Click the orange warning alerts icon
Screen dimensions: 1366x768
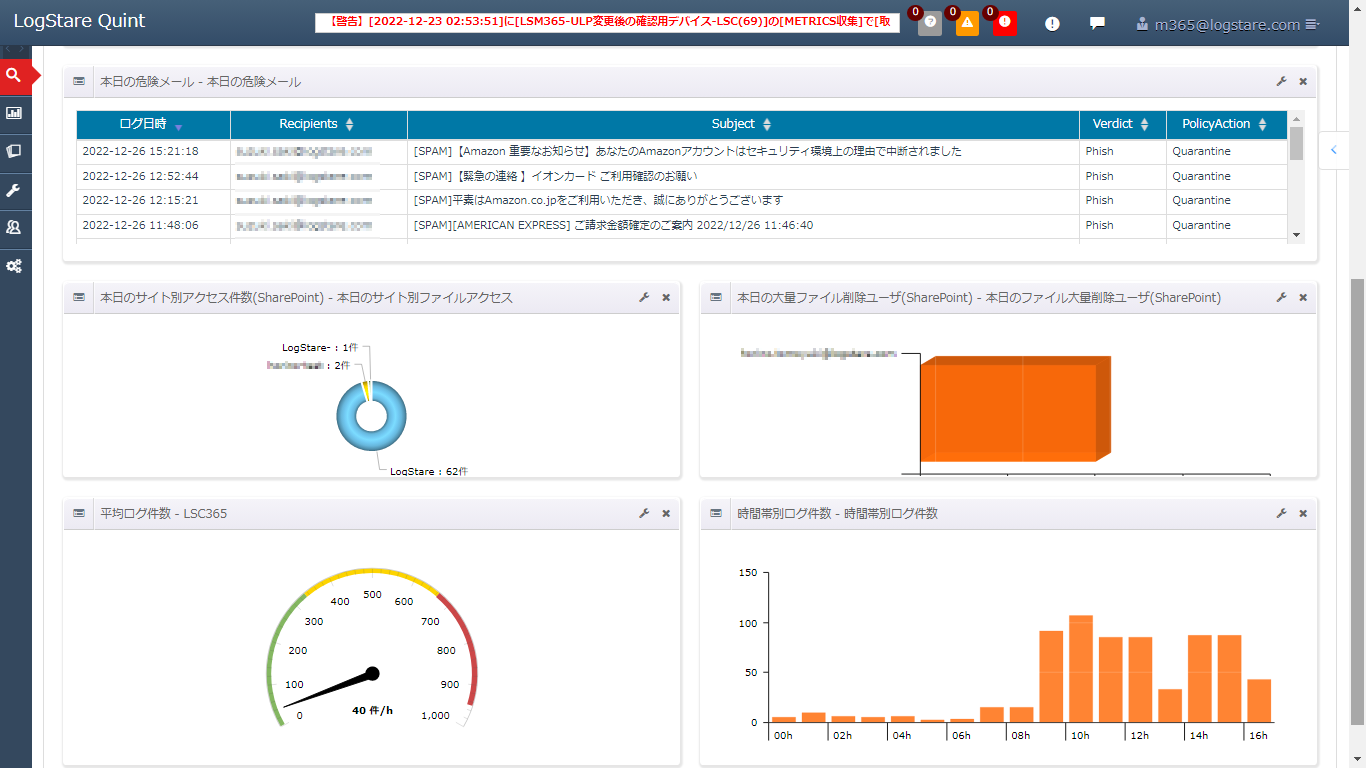[x=966, y=22]
